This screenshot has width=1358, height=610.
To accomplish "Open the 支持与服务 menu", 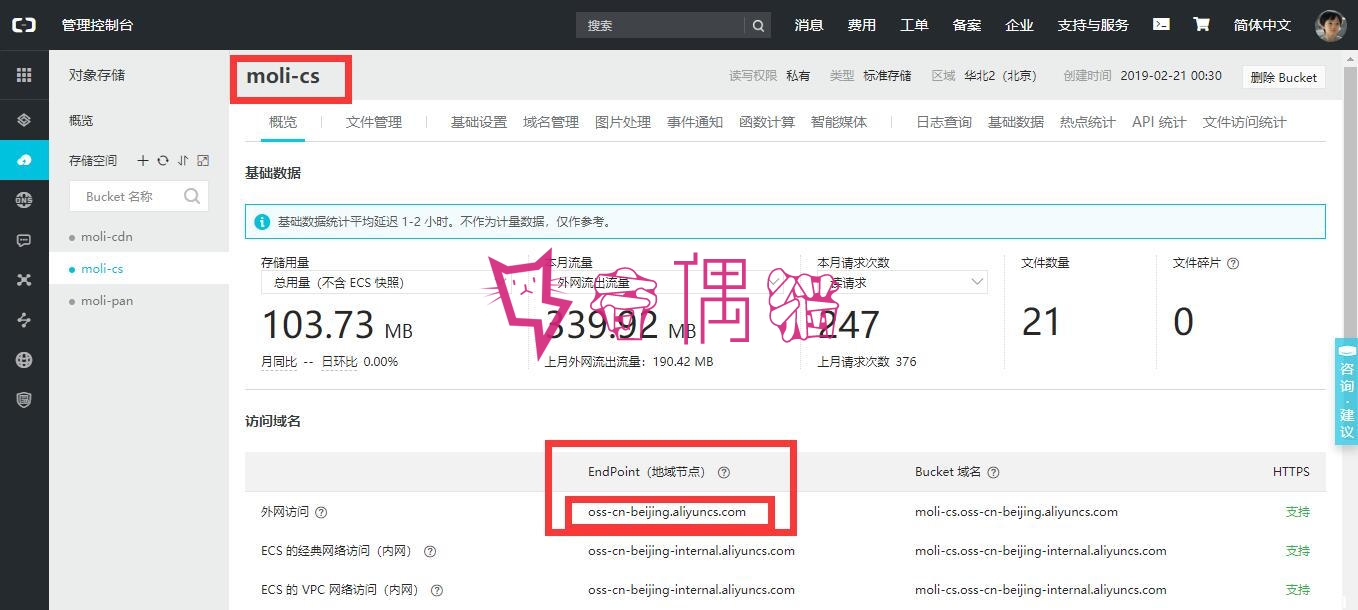I will tap(1093, 25).
